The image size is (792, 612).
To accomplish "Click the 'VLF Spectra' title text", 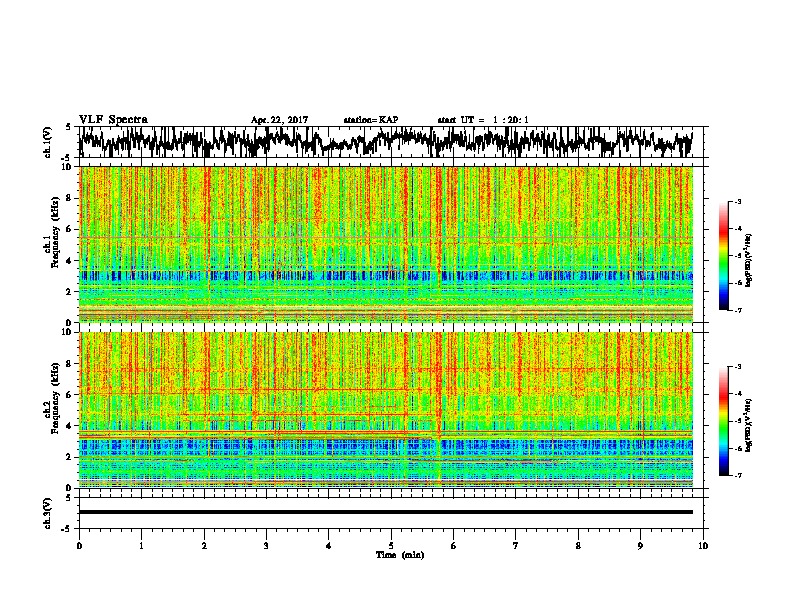I will point(113,120).
